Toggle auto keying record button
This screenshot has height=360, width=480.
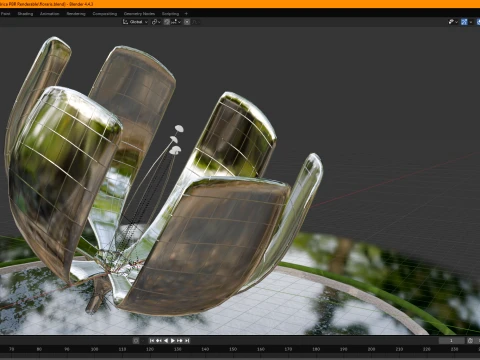pos(136,340)
